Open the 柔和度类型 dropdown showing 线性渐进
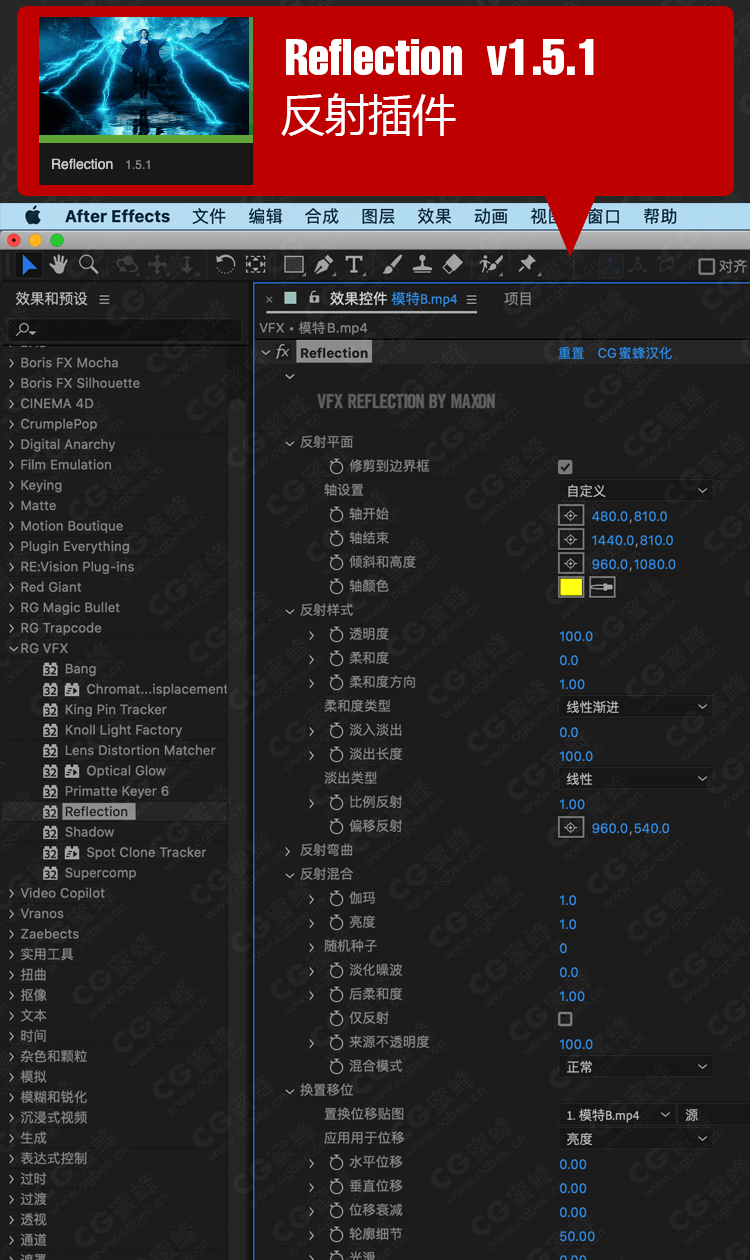The image size is (750, 1260). [635, 707]
